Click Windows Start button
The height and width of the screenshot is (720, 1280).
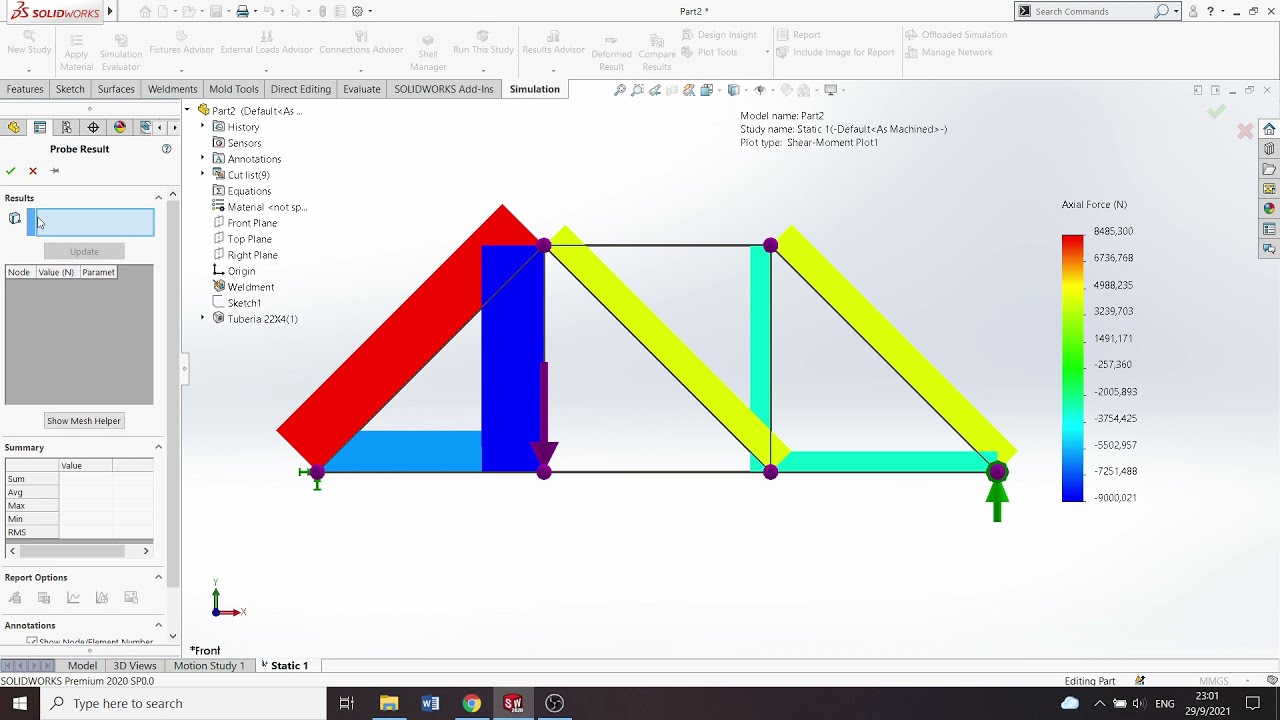(20, 703)
